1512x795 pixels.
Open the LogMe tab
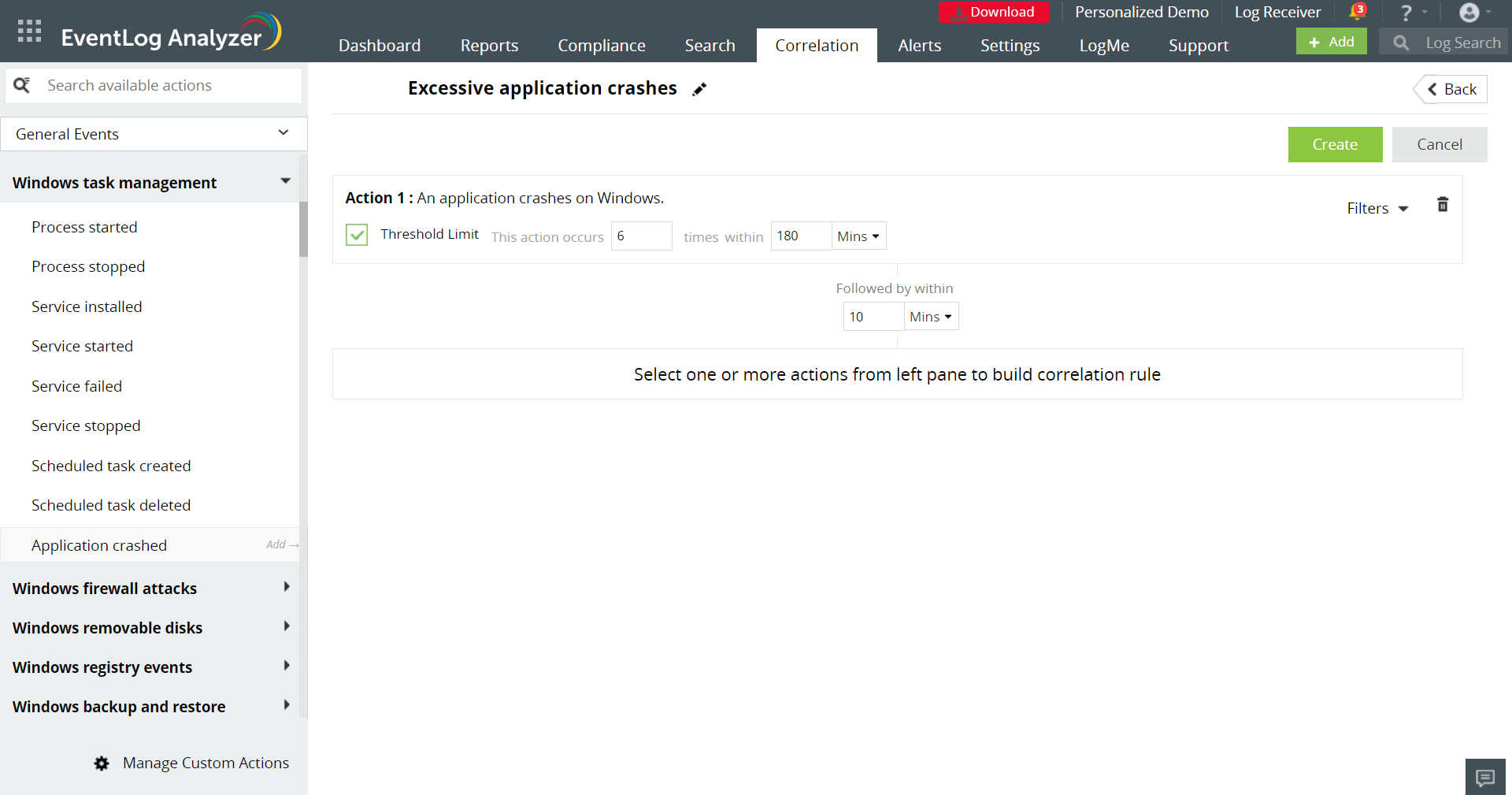1104,46
